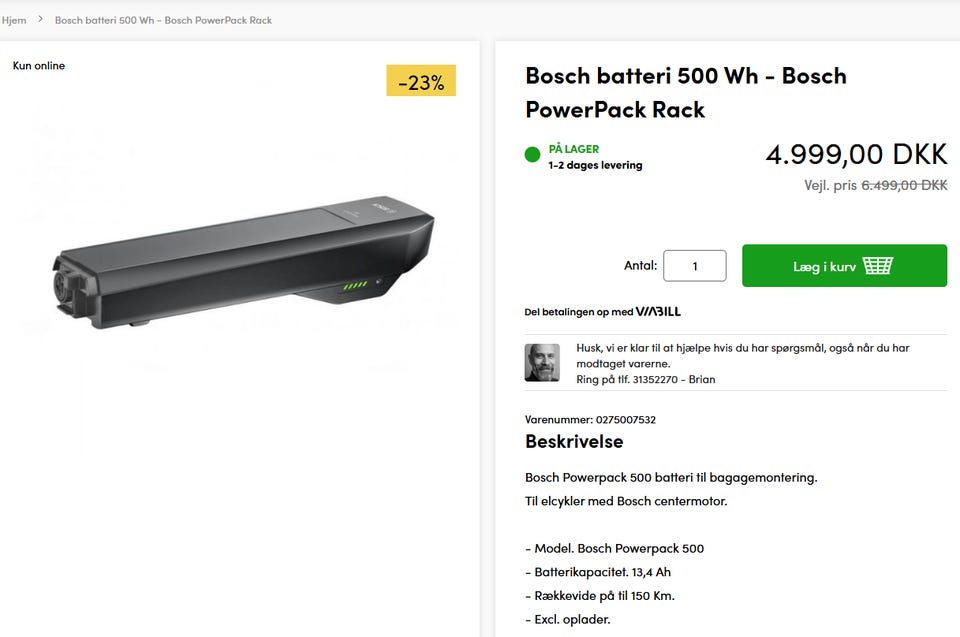Go to Hjem breadcrumb link
The image size is (960, 637).
[14, 20]
